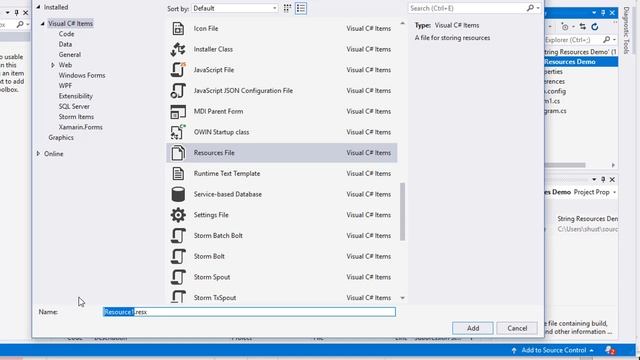The image size is (640, 360).
Task: Click the notifications icon in status bar
Action: click(610, 350)
